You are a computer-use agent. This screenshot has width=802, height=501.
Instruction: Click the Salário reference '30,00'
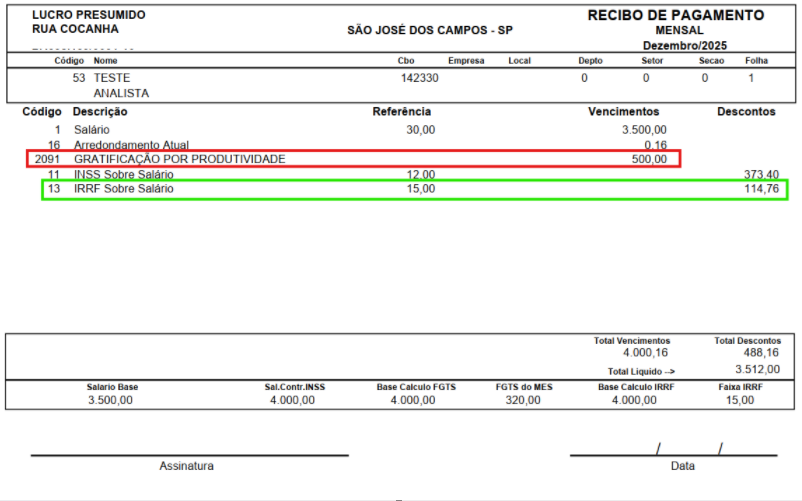[420, 130]
